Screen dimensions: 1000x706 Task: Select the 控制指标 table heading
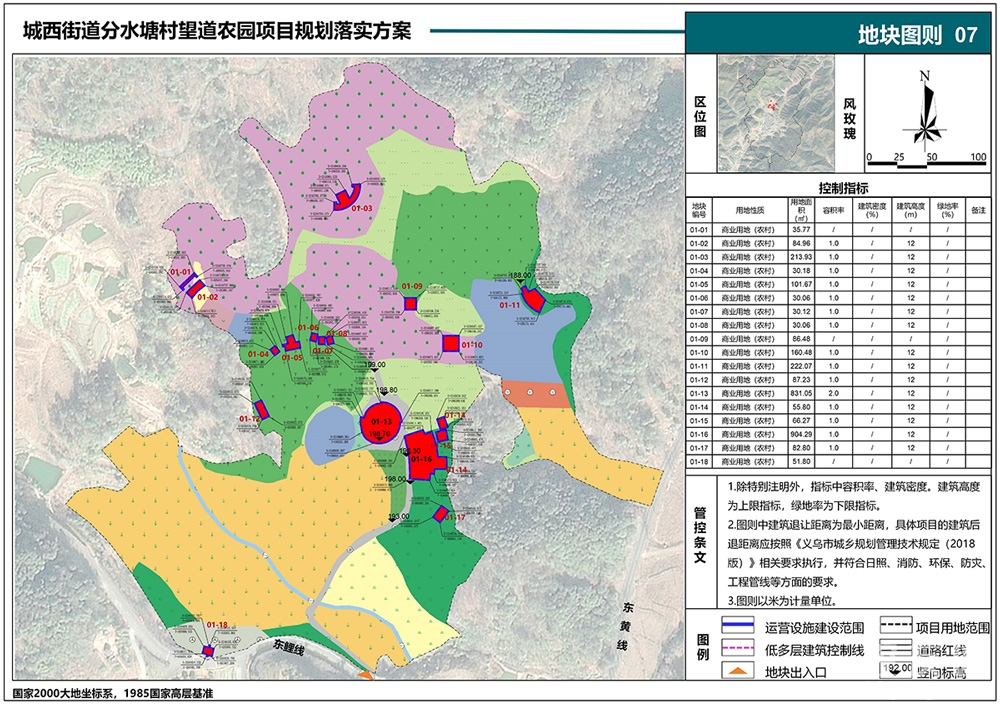(x=843, y=188)
